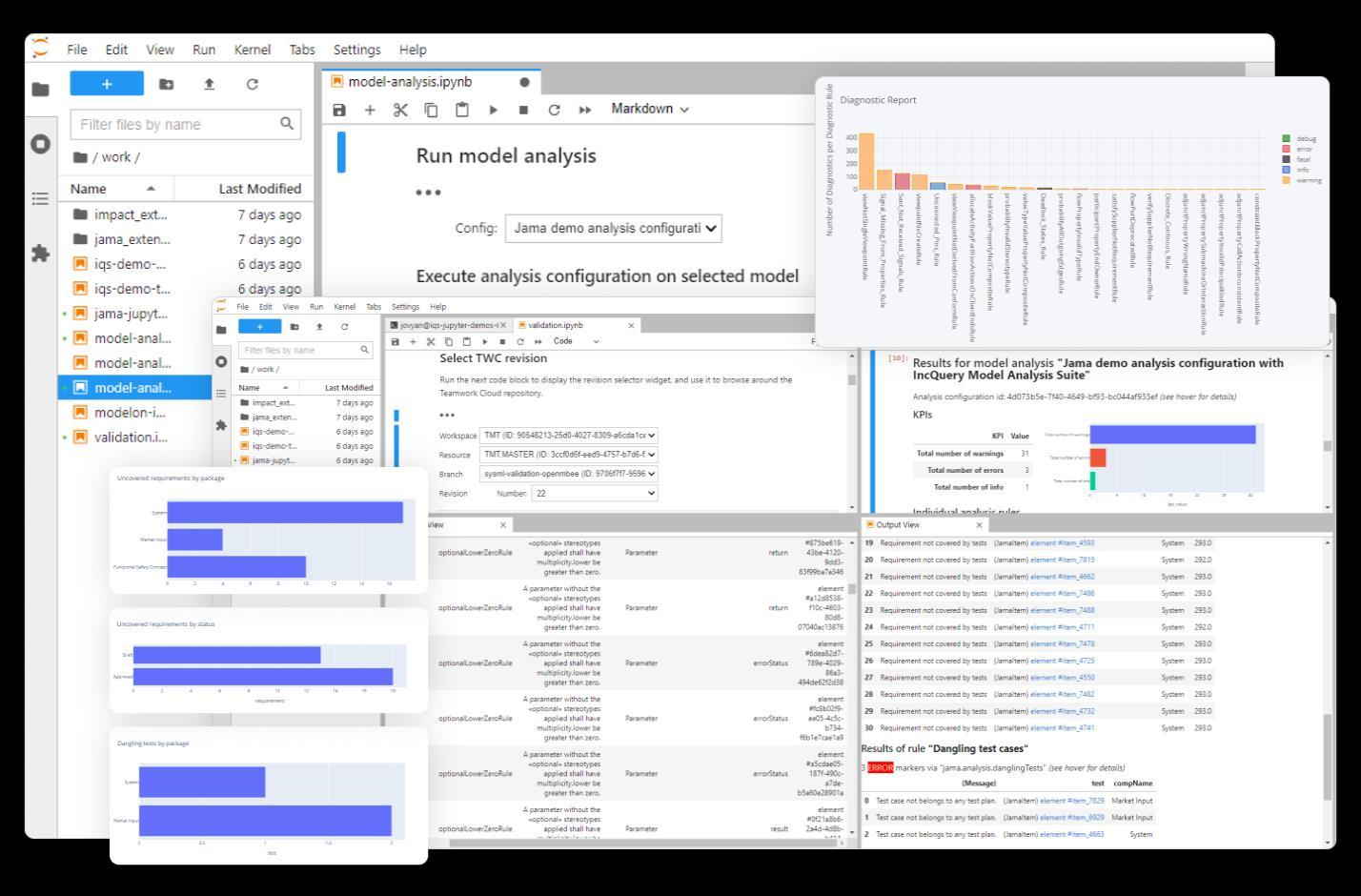
Task: Interrupt kernel in model-analysis notebook toolbar
Action: click(523, 110)
